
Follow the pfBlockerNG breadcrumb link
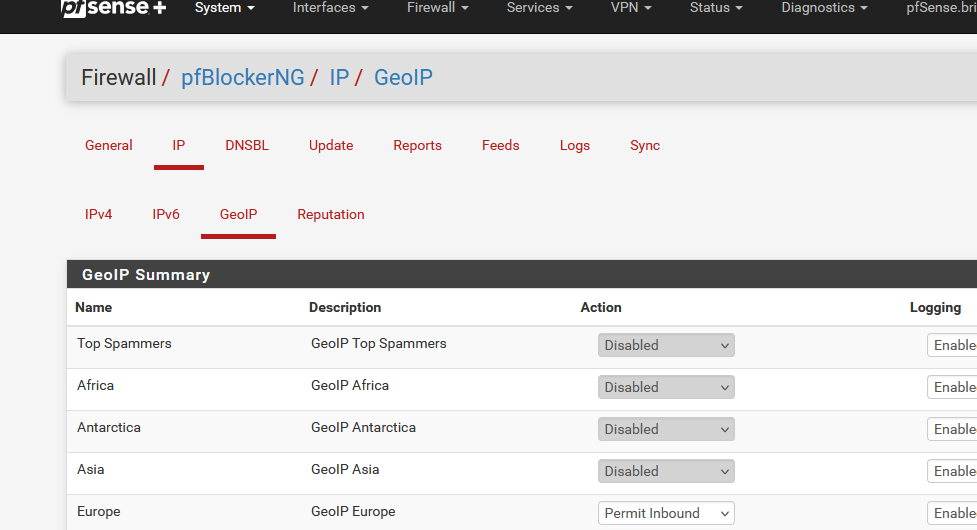point(242,77)
